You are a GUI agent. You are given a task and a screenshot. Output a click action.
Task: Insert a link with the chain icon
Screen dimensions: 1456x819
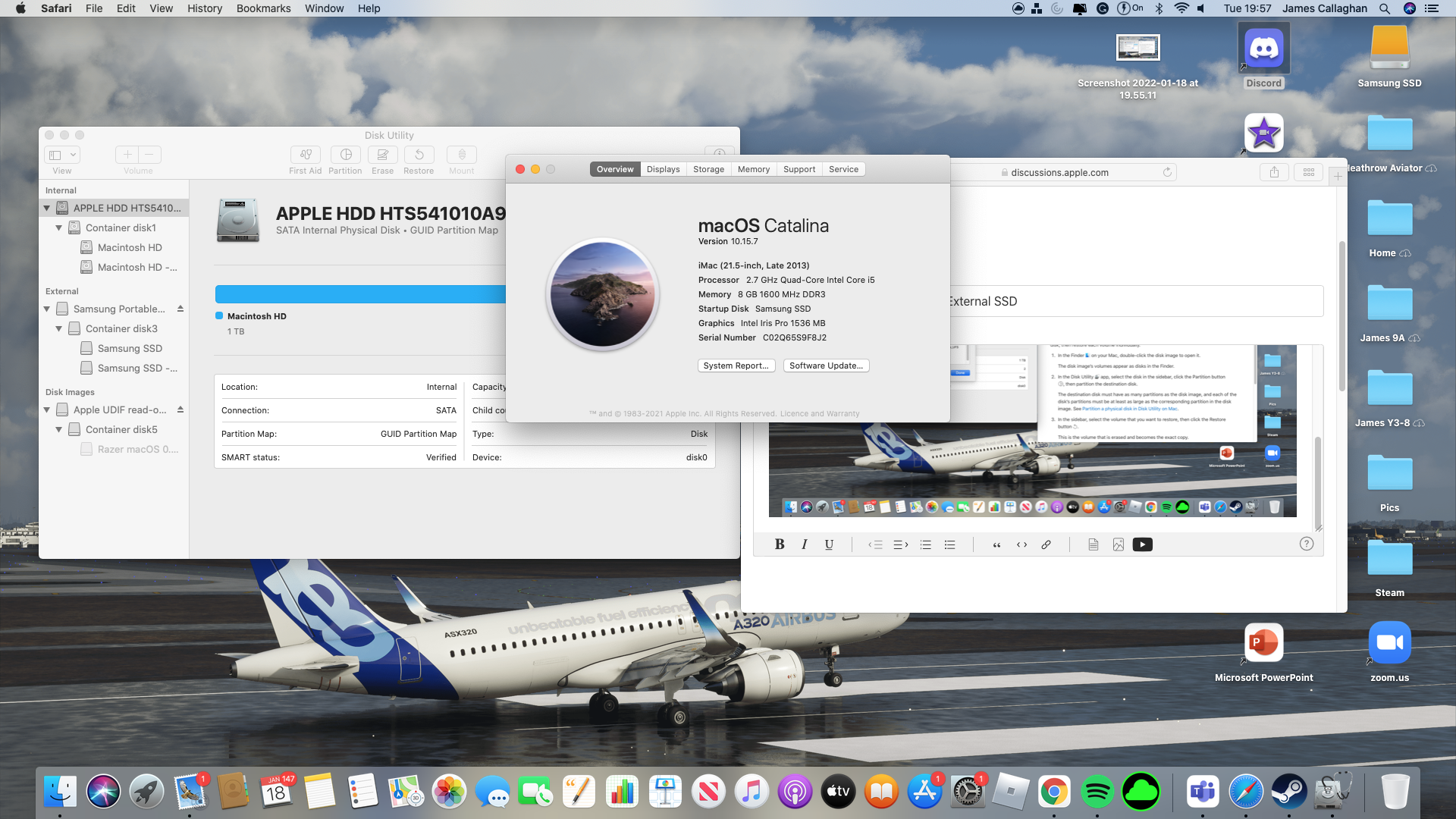pos(1046,544)
